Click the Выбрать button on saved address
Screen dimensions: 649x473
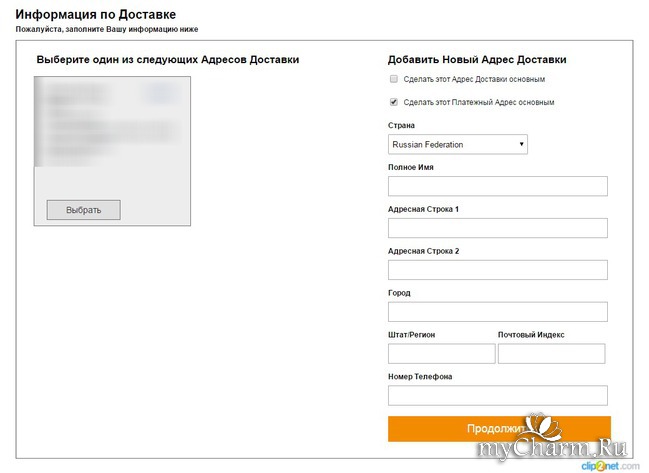[83, 210]
